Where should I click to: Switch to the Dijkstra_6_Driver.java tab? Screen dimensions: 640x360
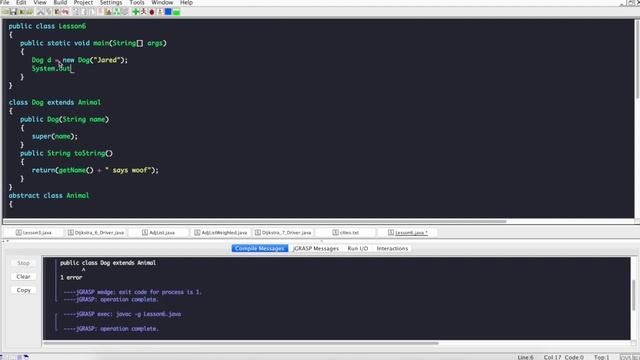pos(96,233)
